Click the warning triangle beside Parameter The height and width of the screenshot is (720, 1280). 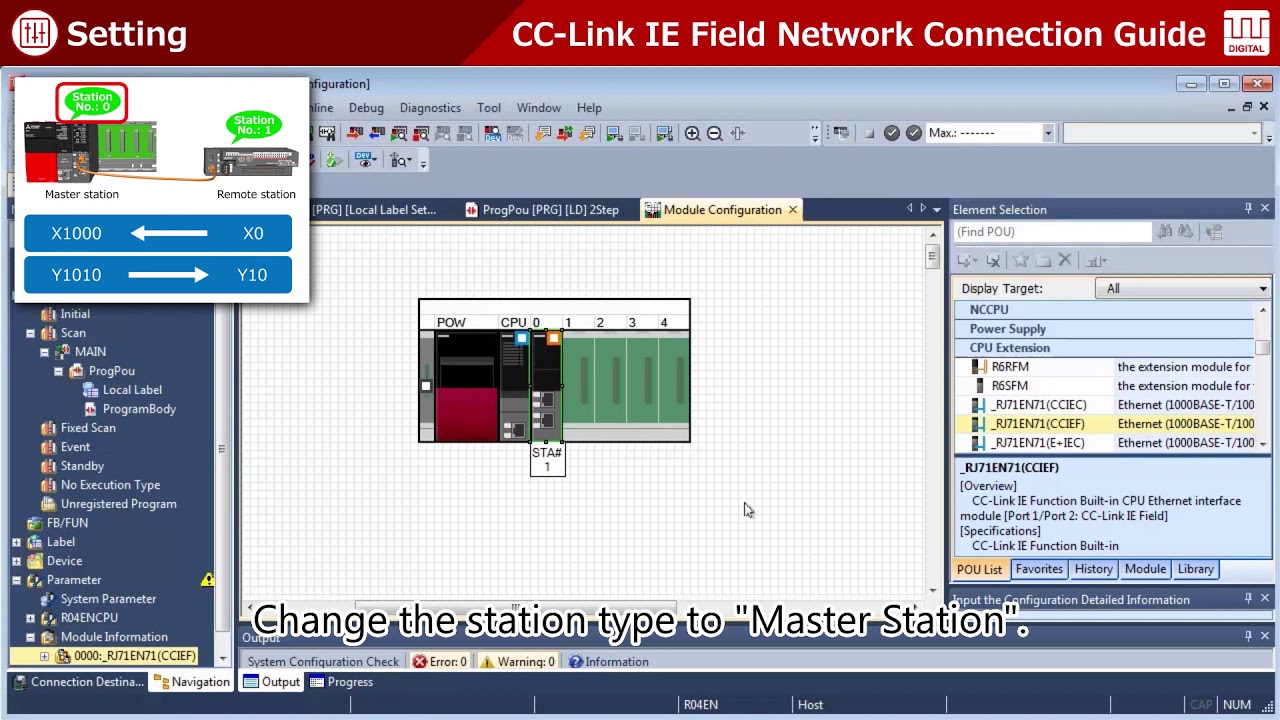[207, 580]
